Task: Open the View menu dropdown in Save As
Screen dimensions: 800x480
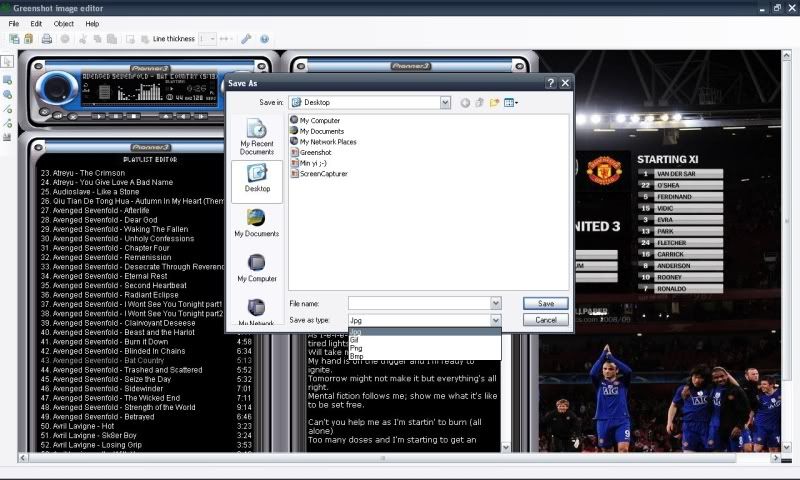Action: click(511, 103)
